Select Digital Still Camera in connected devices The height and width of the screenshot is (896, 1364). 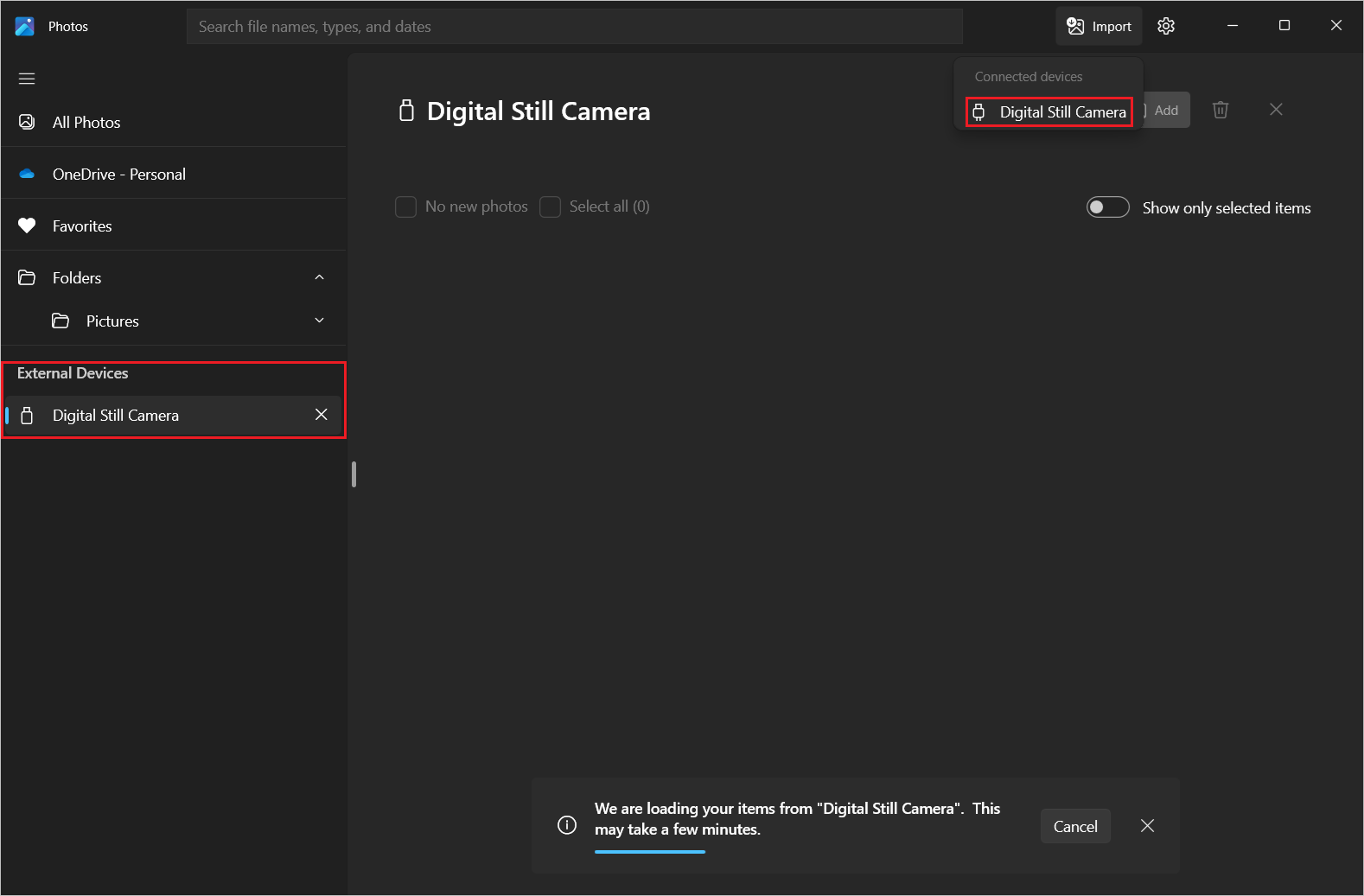tap(1048, 112)
